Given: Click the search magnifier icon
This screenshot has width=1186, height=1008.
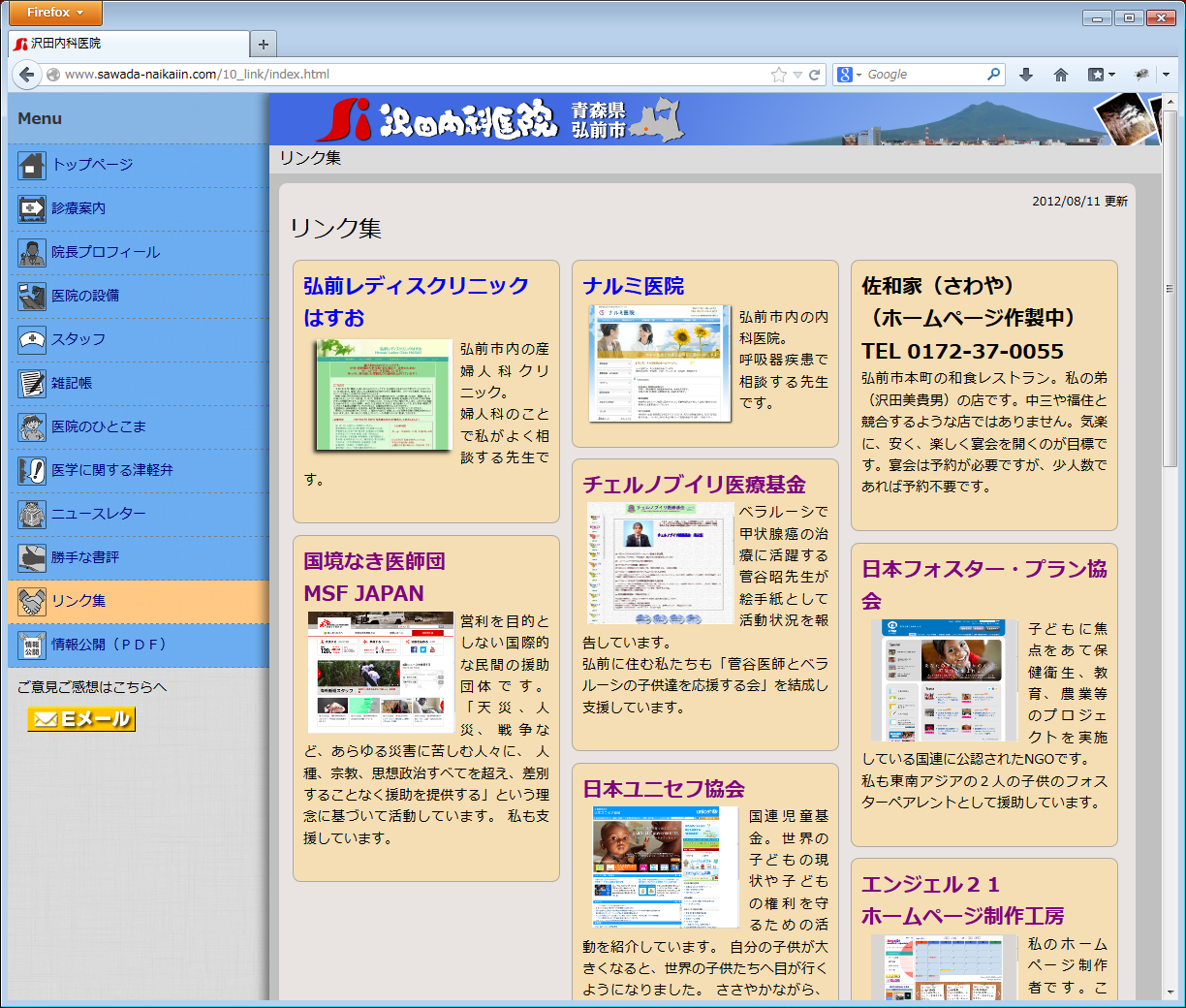Looking at the screenshot, I should [993, 74].
